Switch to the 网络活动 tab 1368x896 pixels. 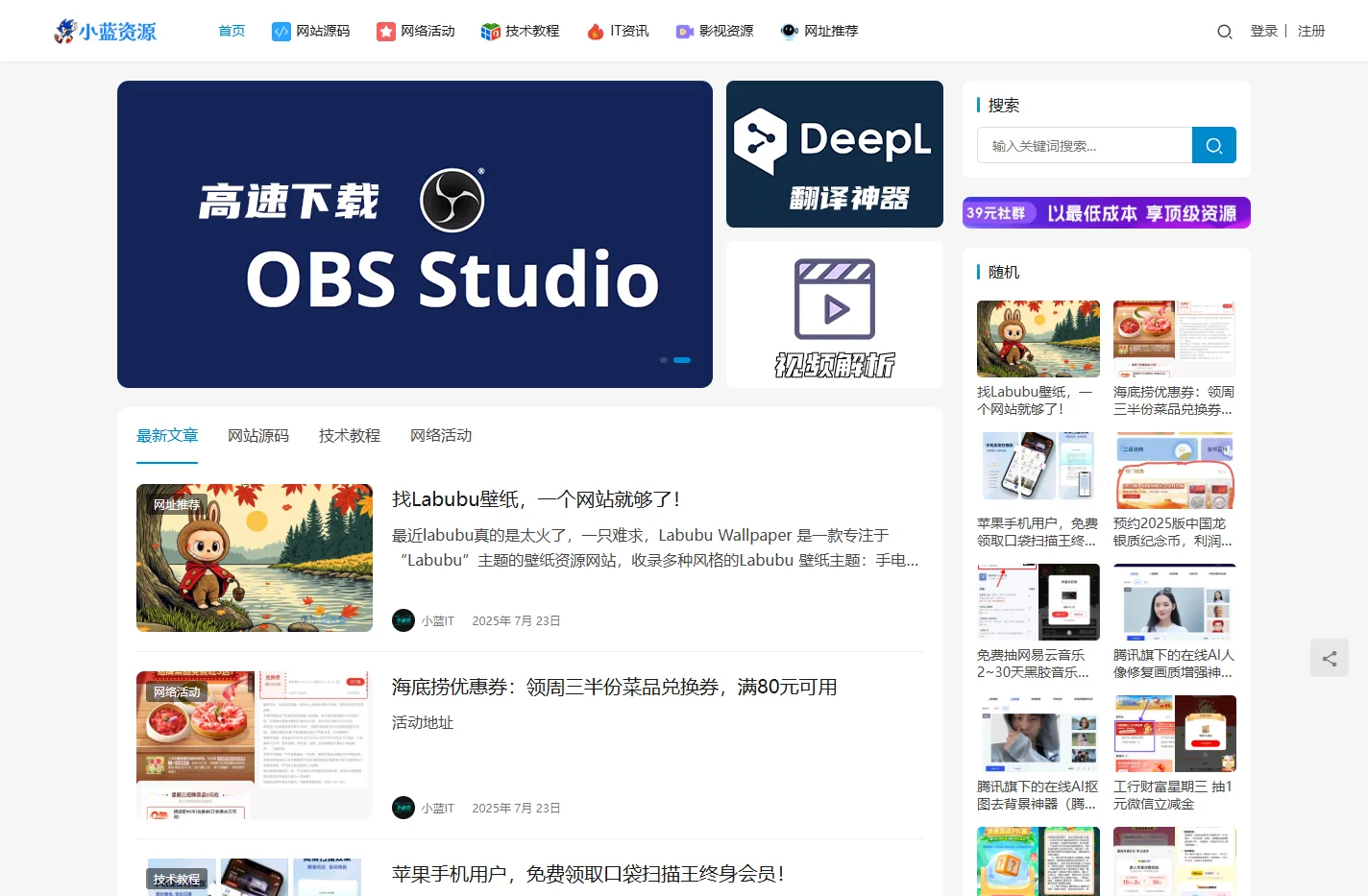tap(441, 436)
